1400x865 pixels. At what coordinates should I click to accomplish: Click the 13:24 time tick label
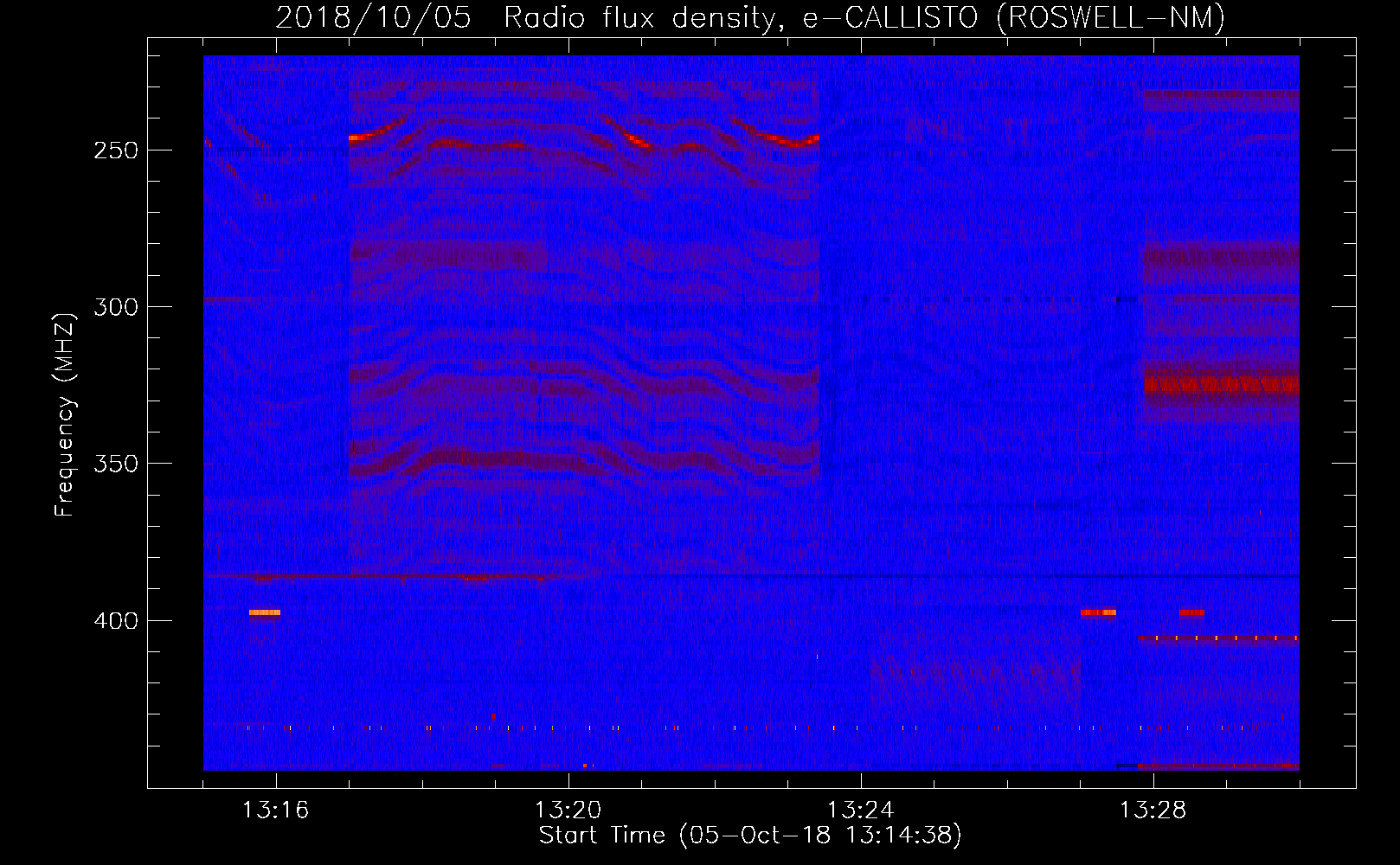pos(860,811)
